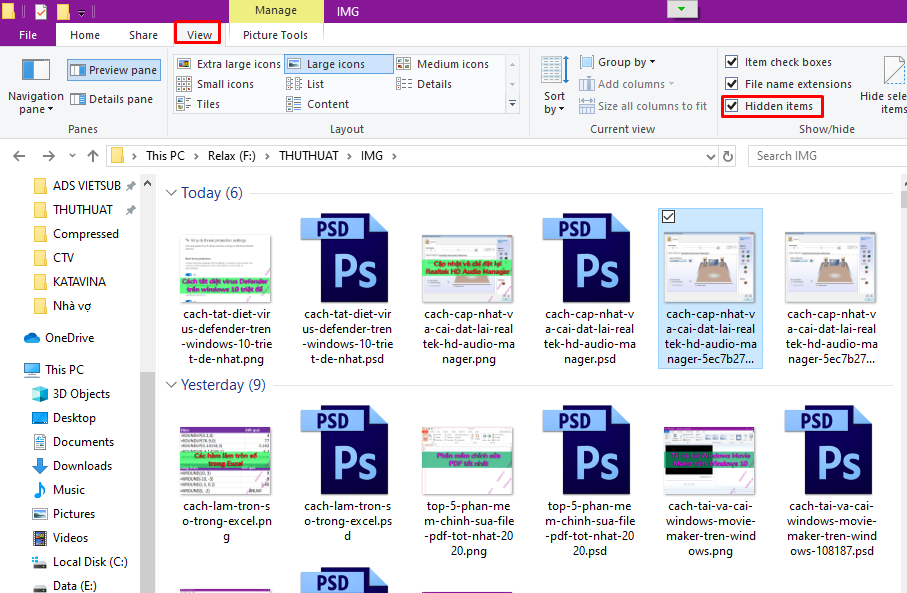Open the Group by dropdown
The image size is (907, 593).
click(618, 62)
